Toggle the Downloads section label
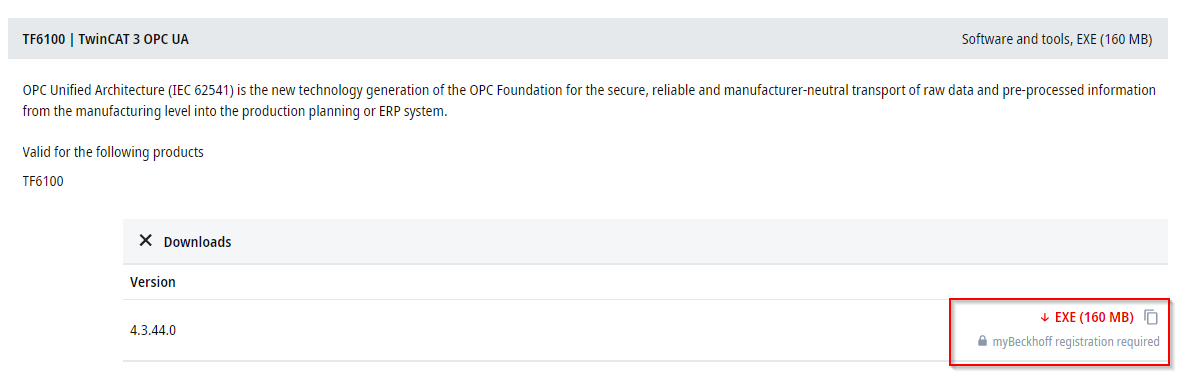The width and height of the screenshot is (1190, 380). (197, 242)
